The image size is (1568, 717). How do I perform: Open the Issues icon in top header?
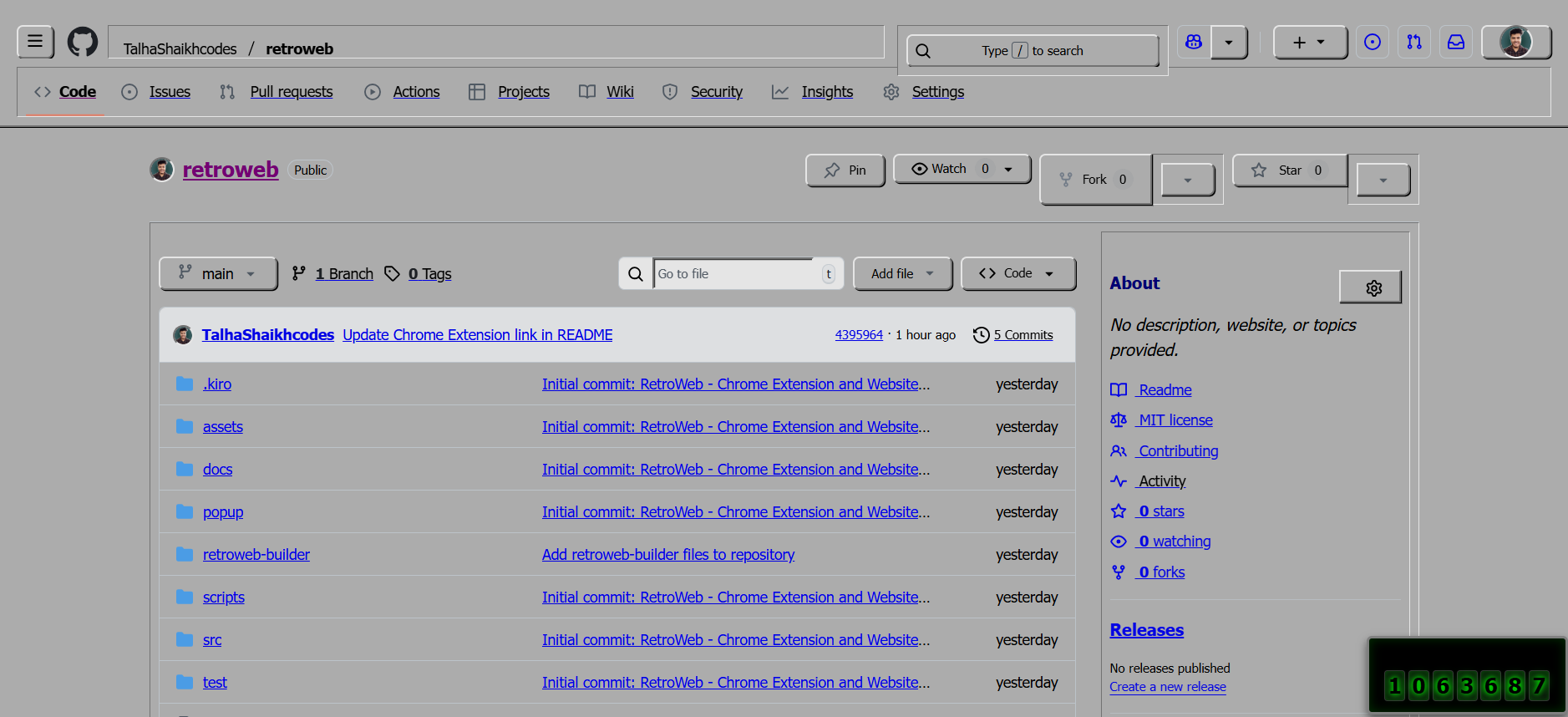[1372, 42]
